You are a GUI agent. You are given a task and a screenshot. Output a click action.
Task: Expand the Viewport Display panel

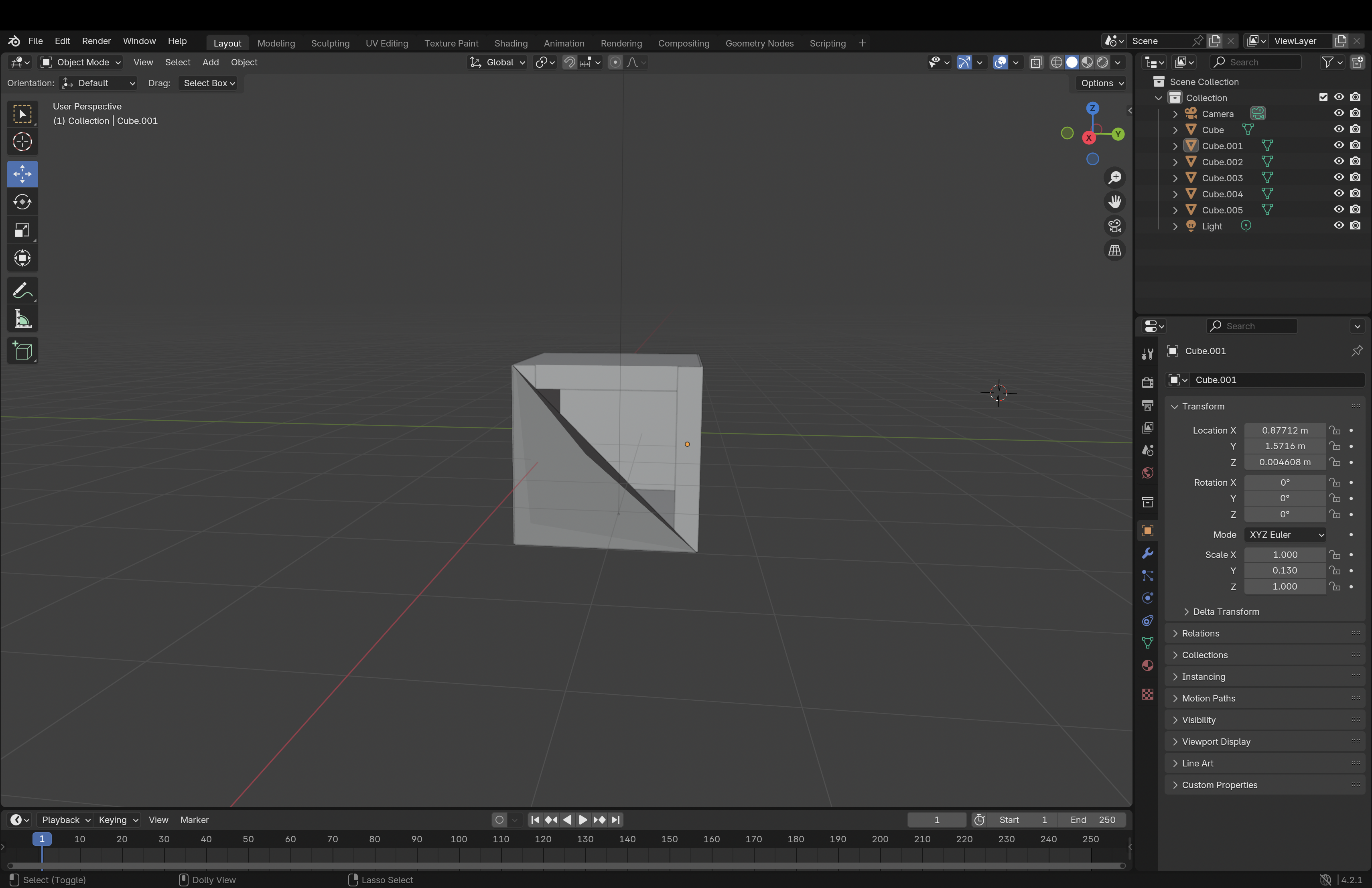(1264, 742)
